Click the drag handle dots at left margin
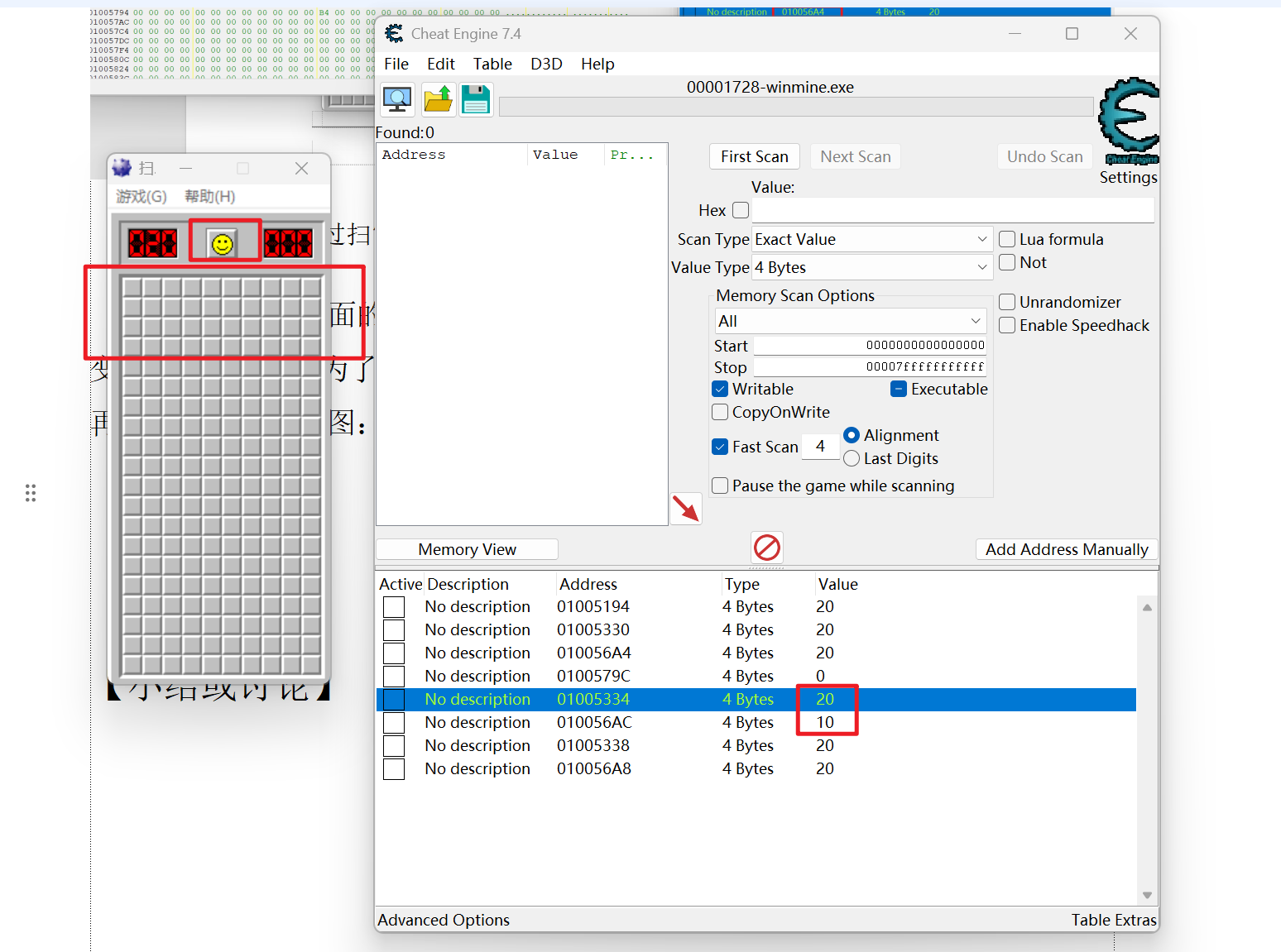This screenshot has width=1281, height=952. pos(31,493)
